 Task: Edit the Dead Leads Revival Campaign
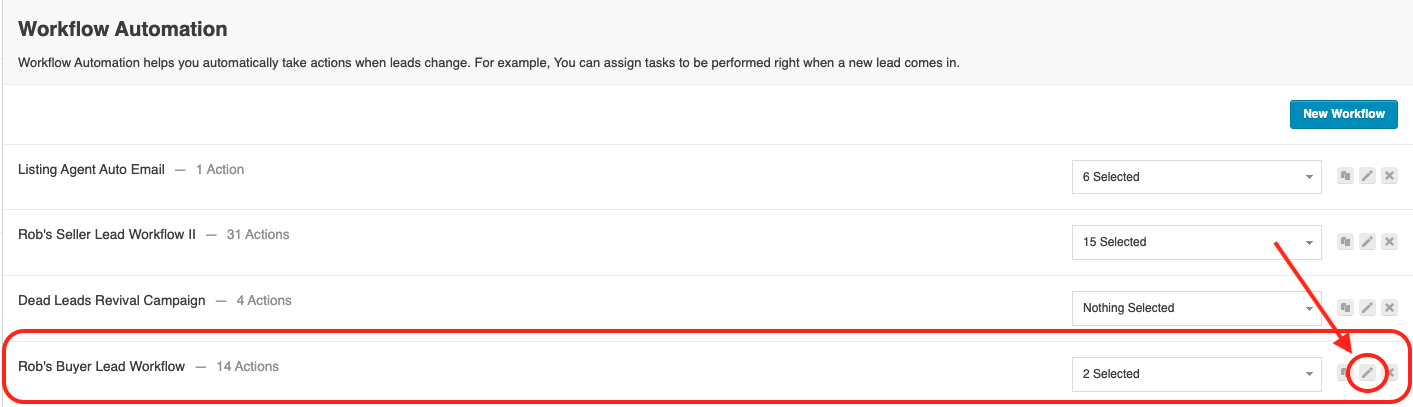coord(1368,308)
